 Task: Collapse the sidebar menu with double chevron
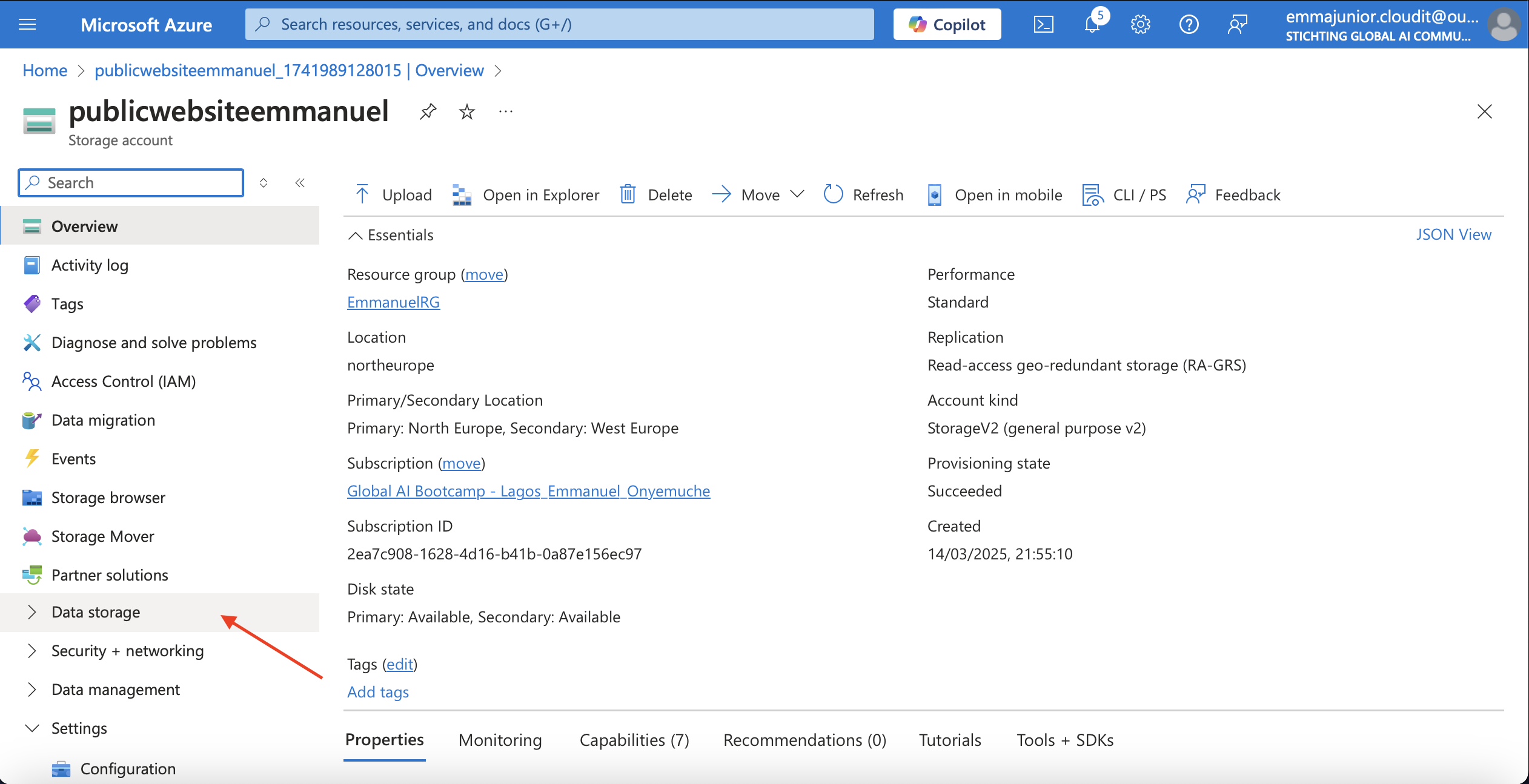300,183
